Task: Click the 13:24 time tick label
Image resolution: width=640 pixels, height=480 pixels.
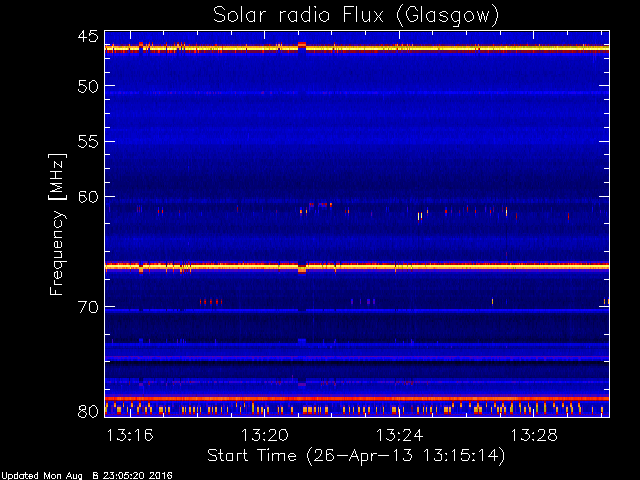Action: pos(399,436)
